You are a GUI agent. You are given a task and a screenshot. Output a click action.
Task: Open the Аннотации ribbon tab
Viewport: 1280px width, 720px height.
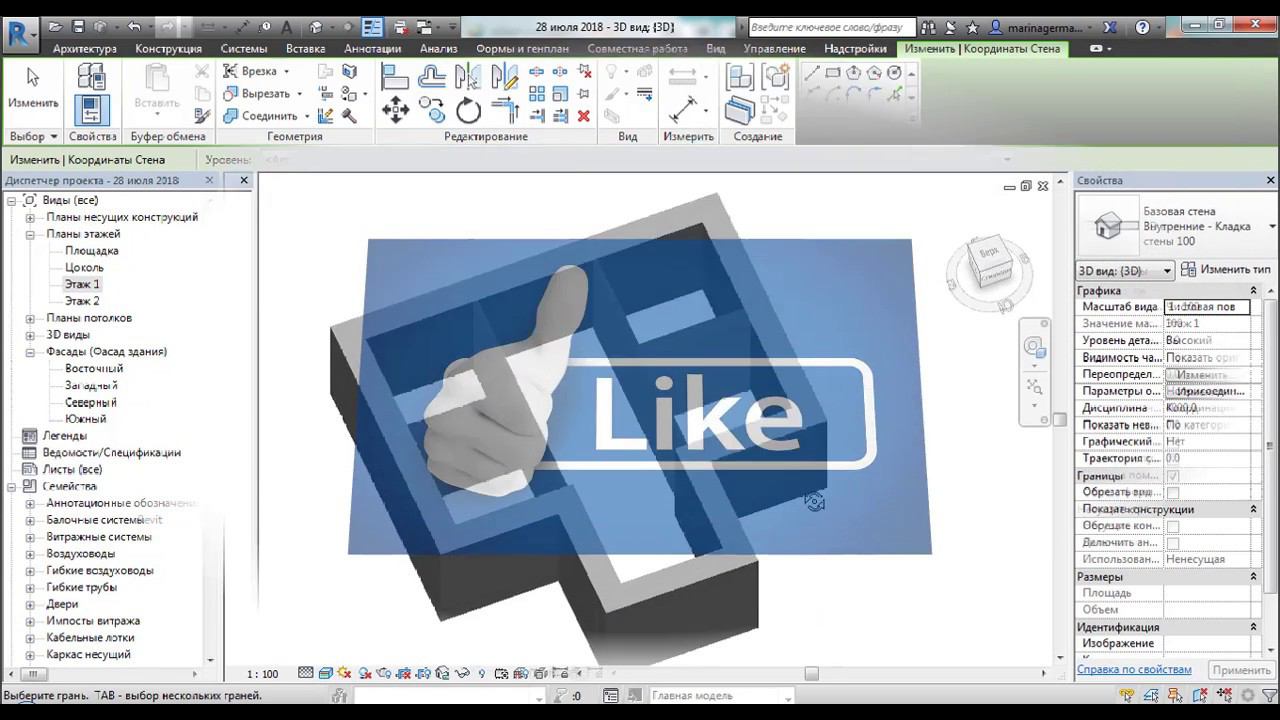tap(372, 48)
